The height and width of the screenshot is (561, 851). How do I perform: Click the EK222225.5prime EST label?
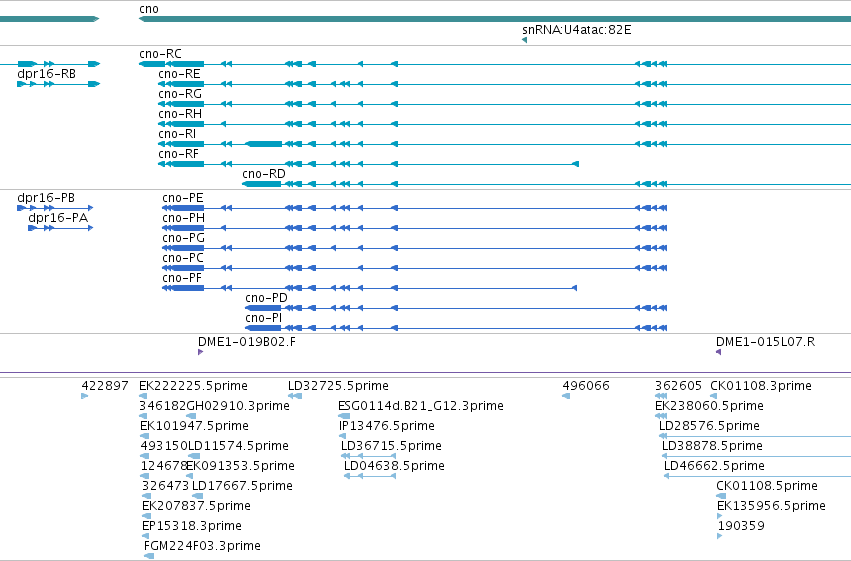click(x=193, y=386)
